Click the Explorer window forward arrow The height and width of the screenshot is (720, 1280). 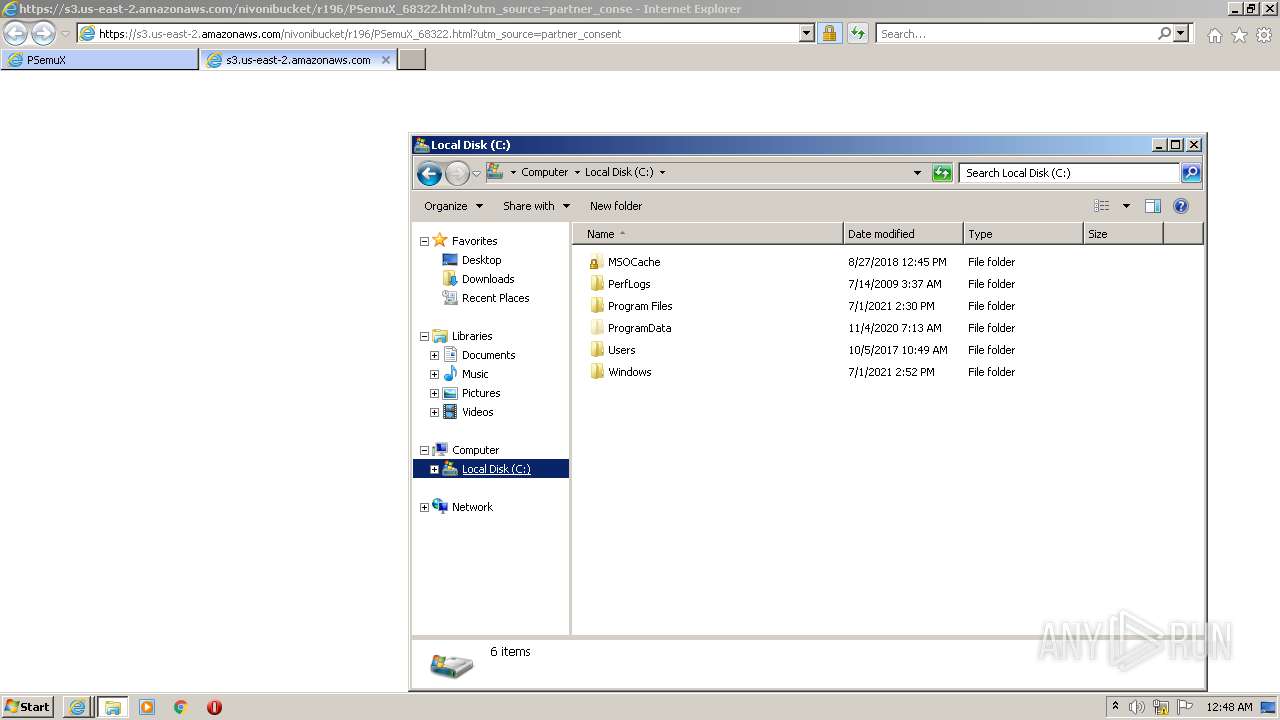point(457,173)
